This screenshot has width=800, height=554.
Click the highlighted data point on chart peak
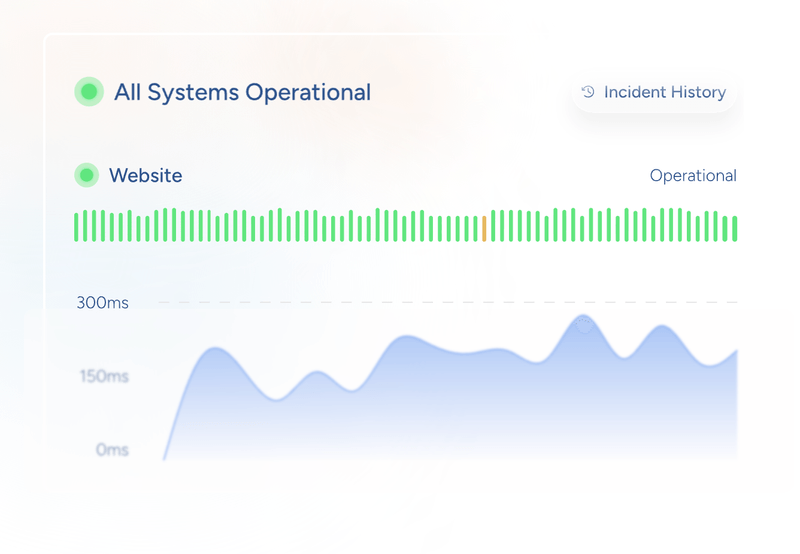584,324
